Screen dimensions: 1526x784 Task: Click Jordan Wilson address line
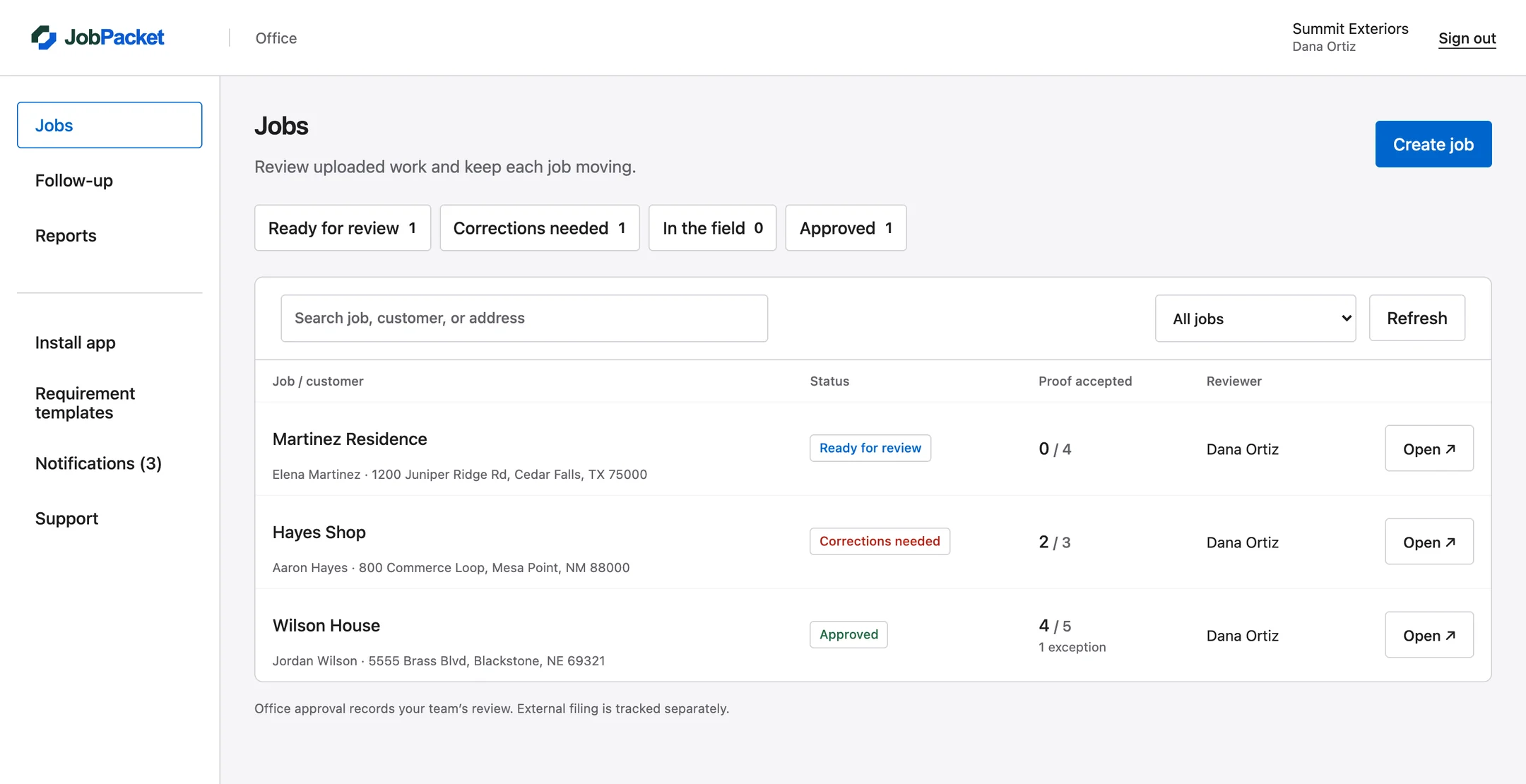click(x=439, y=661)
